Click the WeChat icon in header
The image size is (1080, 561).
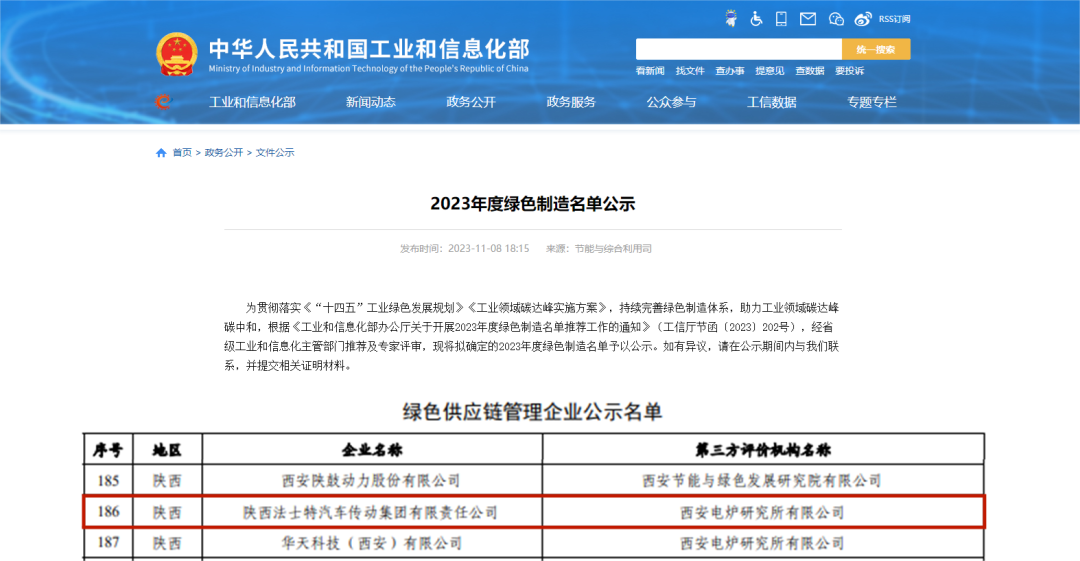pyautogui.click(x=836, y=18)
